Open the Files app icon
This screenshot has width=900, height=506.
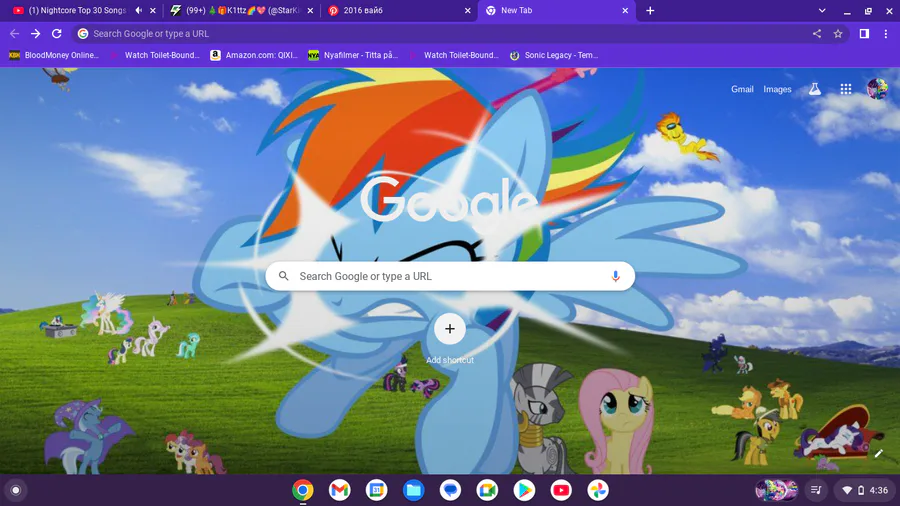point(413,490)
